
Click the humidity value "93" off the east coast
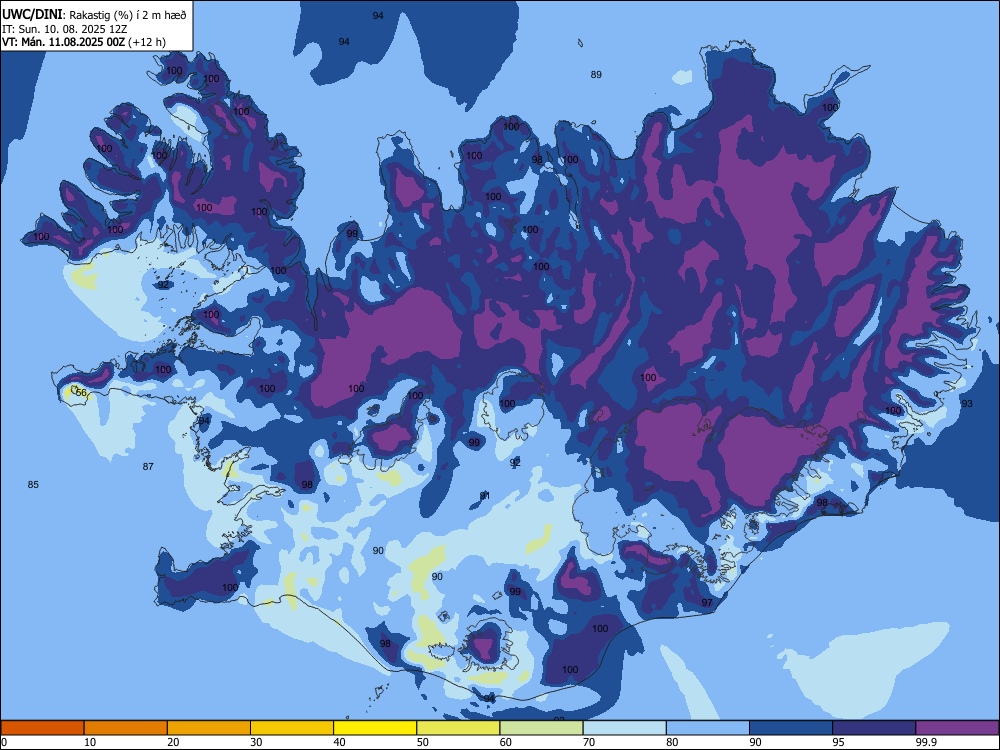pos(967,404)
